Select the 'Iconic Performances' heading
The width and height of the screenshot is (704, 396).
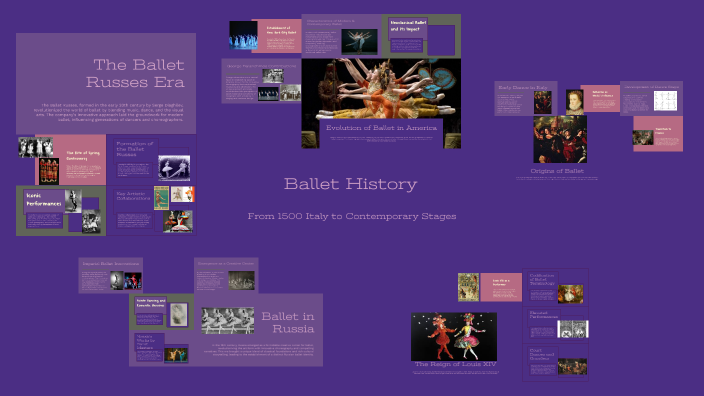tap(44, 199)
